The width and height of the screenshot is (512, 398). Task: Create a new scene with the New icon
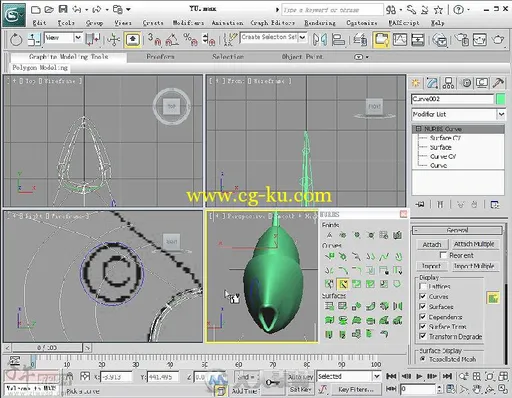pos(35,10)
